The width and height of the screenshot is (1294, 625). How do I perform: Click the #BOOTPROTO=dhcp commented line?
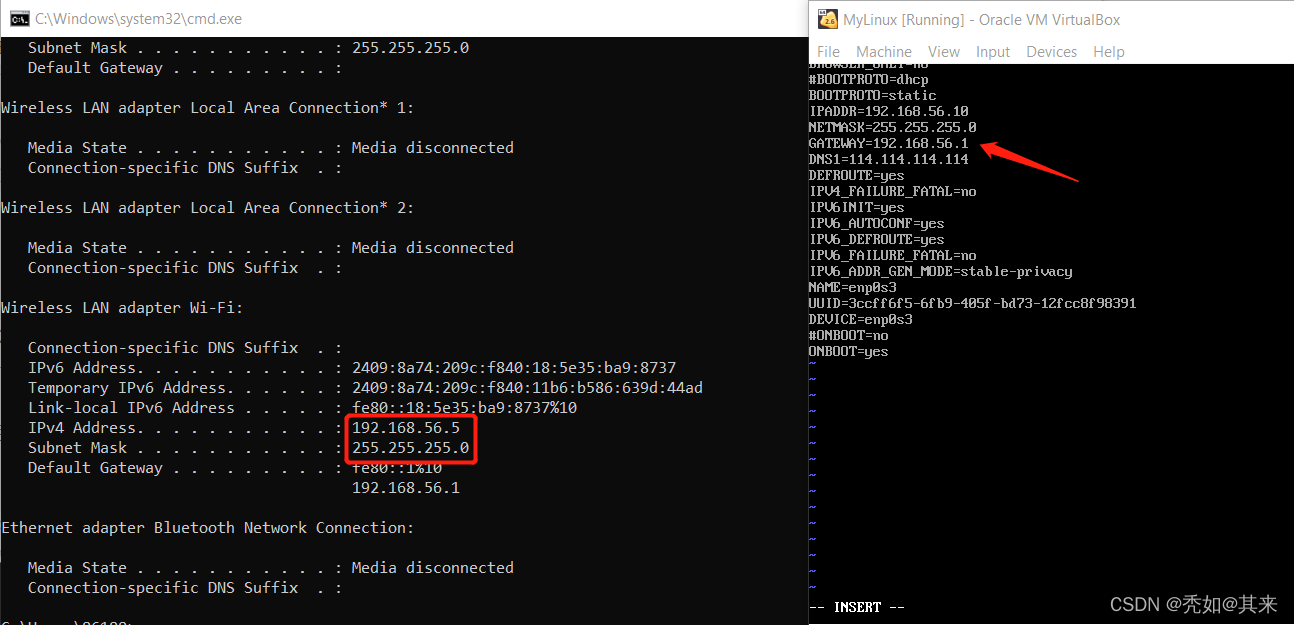click(x=868, y=79)
